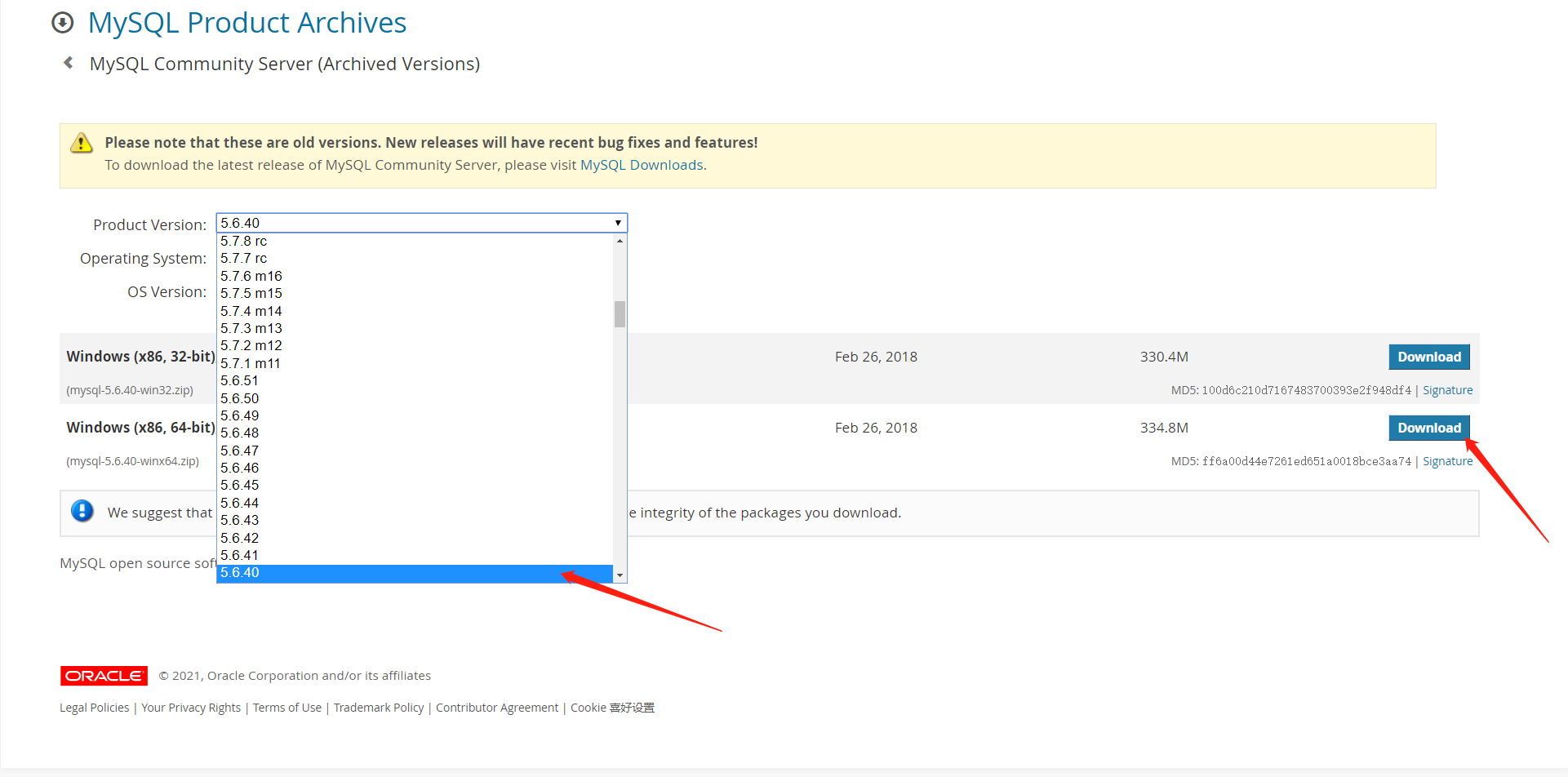The height and width of the screenshot is (777, 1568).
Task: Open Your Privacy Rights footer link
Action: pyautogui.click(x=191, y=708)
